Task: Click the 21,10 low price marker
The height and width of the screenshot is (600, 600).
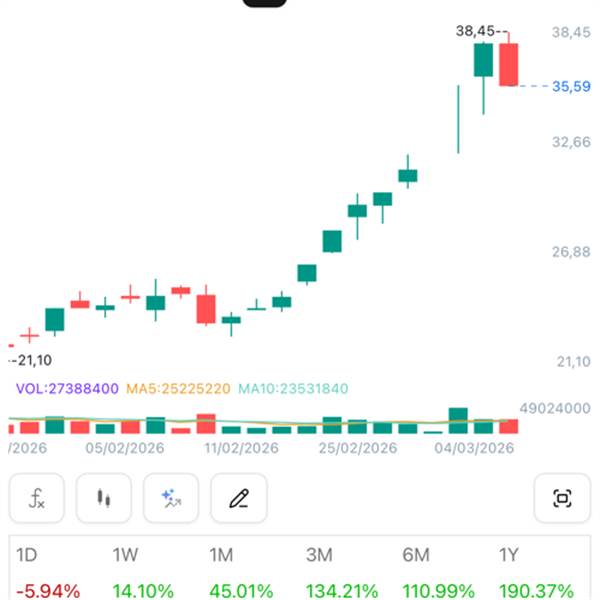Action: click(32, 360)
